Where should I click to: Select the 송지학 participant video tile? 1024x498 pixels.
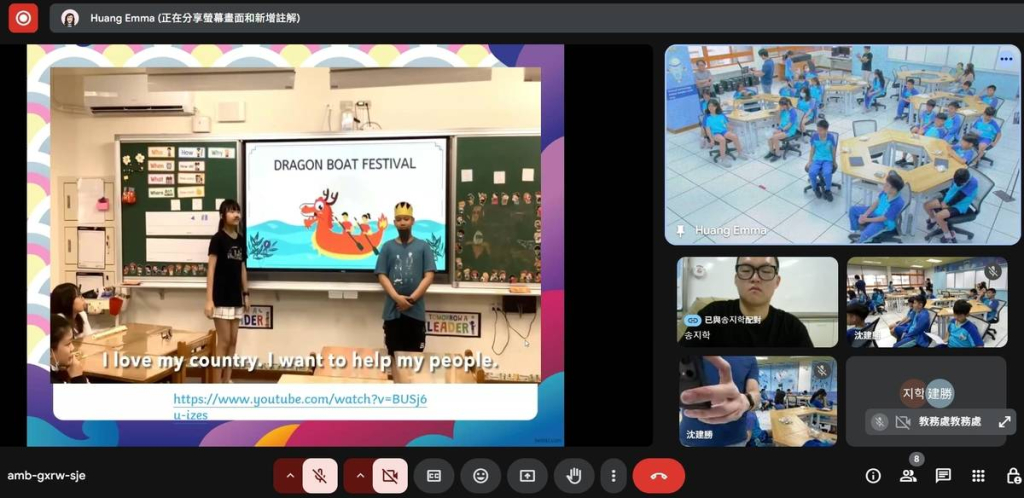pyautogui.click(x=758, y=302)
